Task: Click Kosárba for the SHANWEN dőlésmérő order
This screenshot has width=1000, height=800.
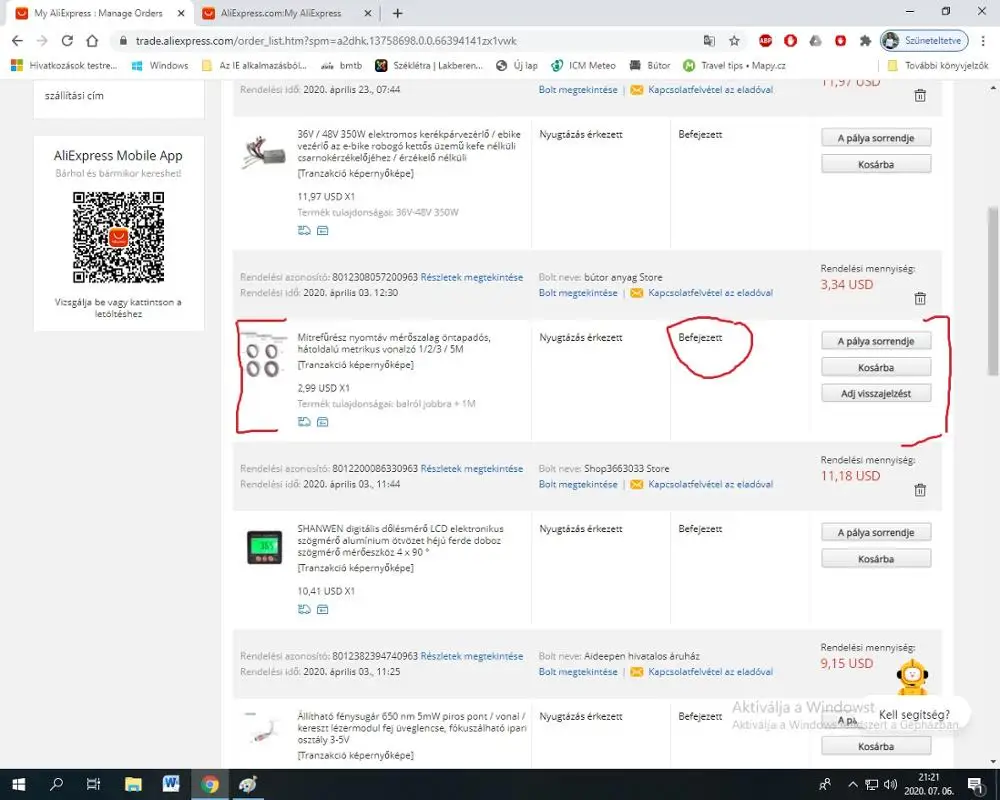Action: 876,559
